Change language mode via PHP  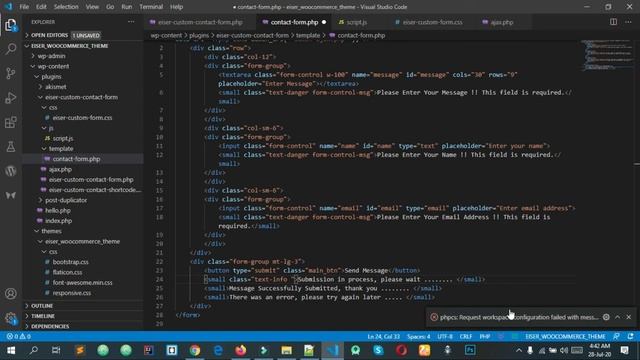pos(485,337)
